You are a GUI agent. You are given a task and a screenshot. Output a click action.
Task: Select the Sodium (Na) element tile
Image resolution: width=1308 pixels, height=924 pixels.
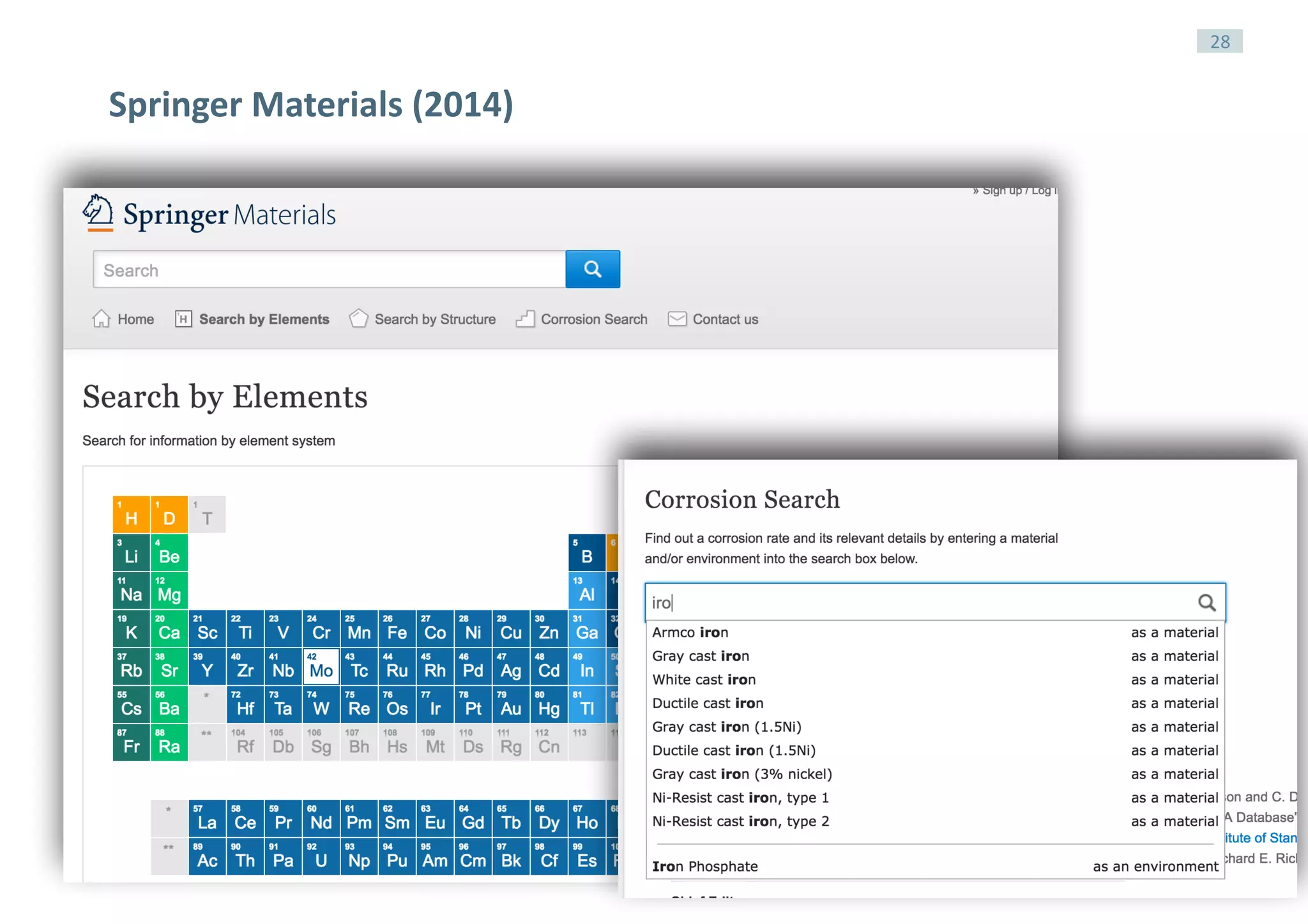click(131, 591)
